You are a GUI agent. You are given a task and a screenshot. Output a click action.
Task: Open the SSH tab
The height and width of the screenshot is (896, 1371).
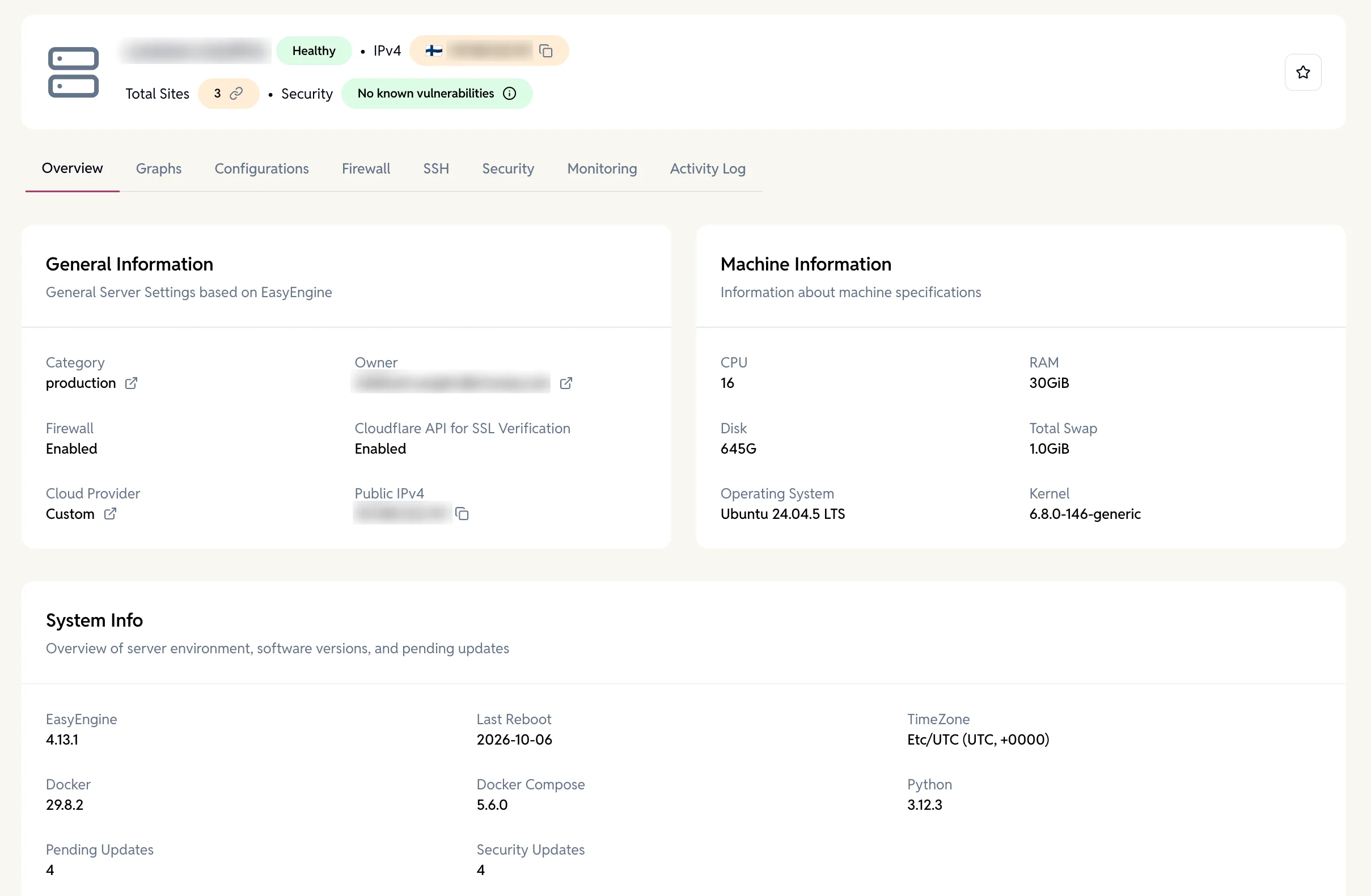(x=435, y=168)
